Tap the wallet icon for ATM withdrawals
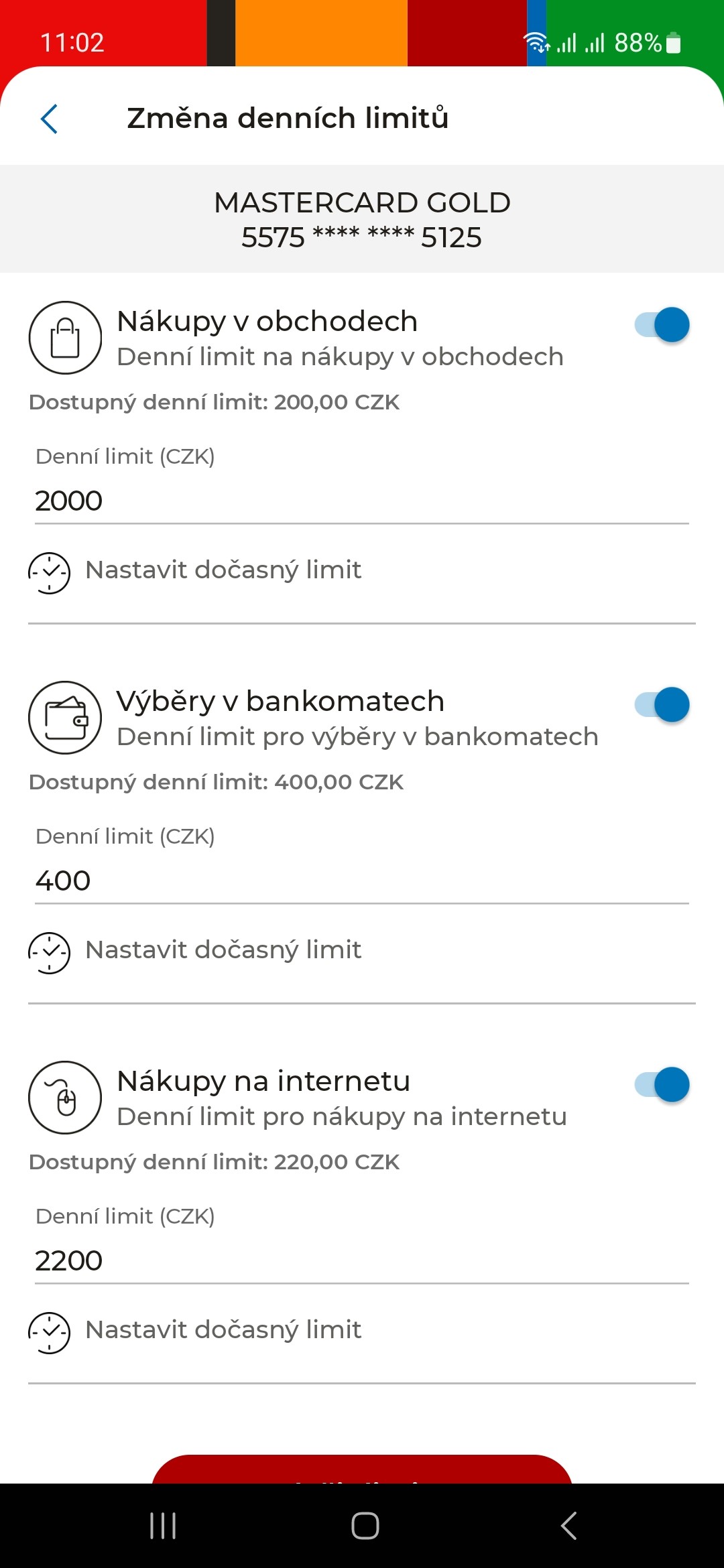The image size is (724, 1568). coord(65,718)
